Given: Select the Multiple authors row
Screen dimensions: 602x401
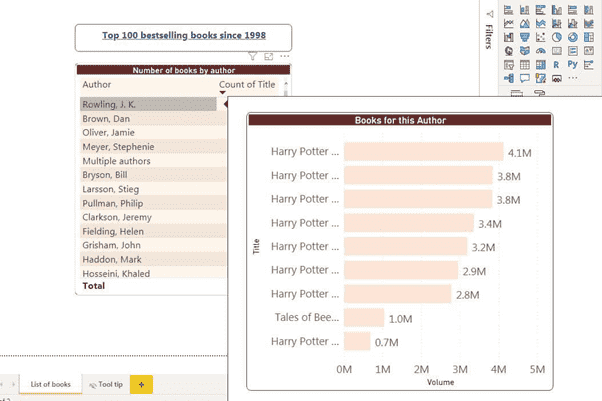Looking at the screenshot, I should [x=153, y=161].
